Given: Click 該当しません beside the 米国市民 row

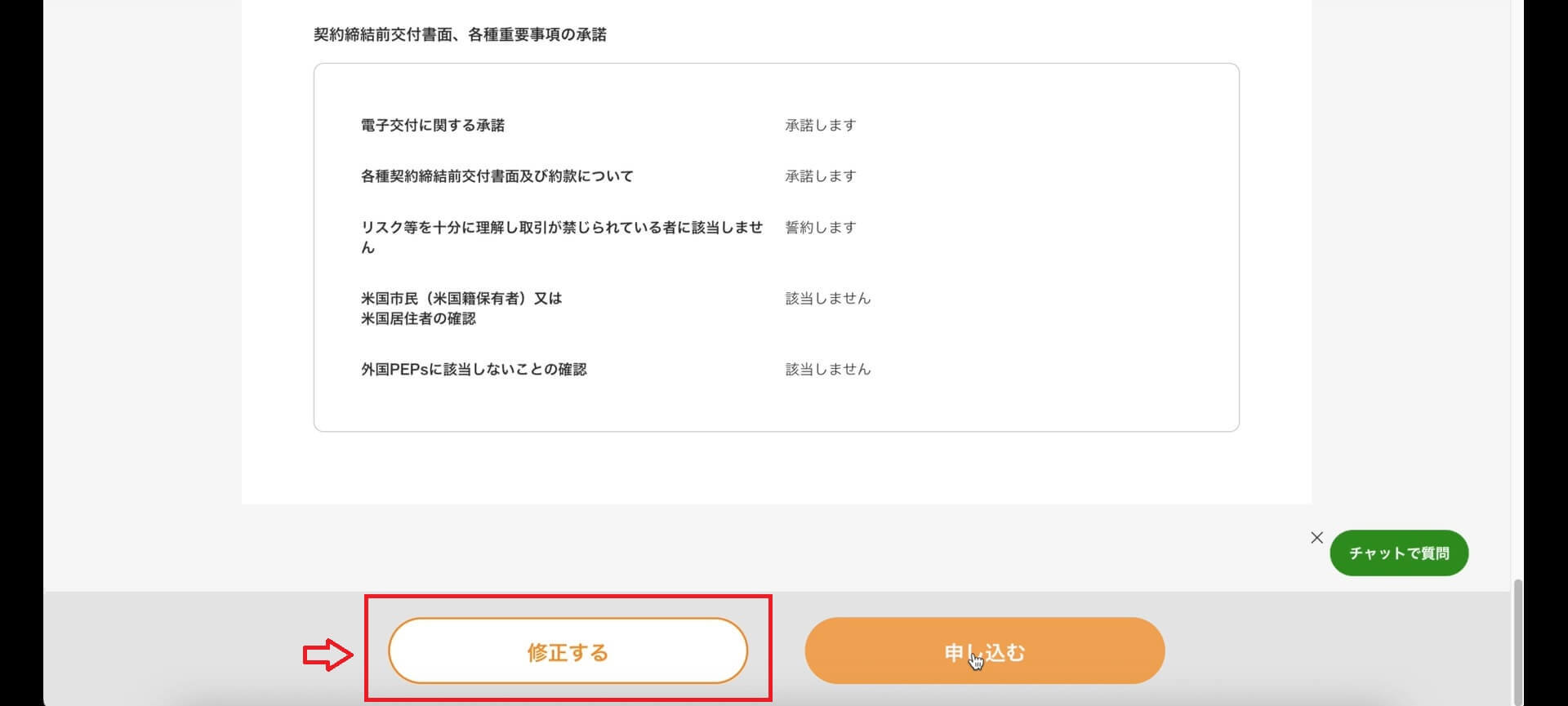Looking at the screenshot, I should coord(828,298).
